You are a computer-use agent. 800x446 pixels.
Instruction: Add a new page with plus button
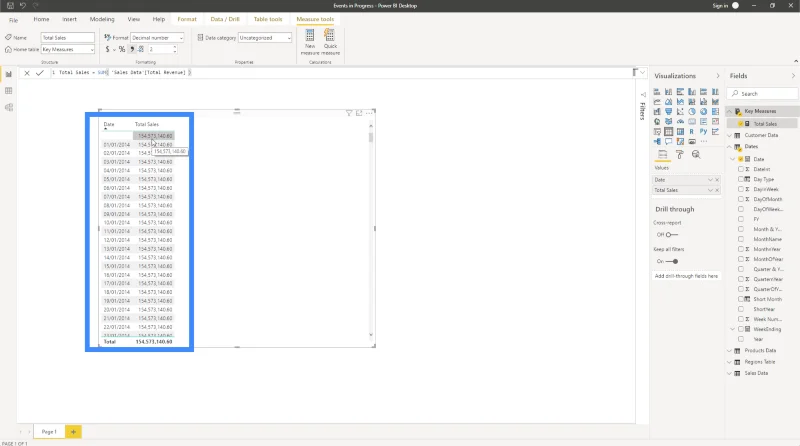pyautogui.click(x=73, y=432)
